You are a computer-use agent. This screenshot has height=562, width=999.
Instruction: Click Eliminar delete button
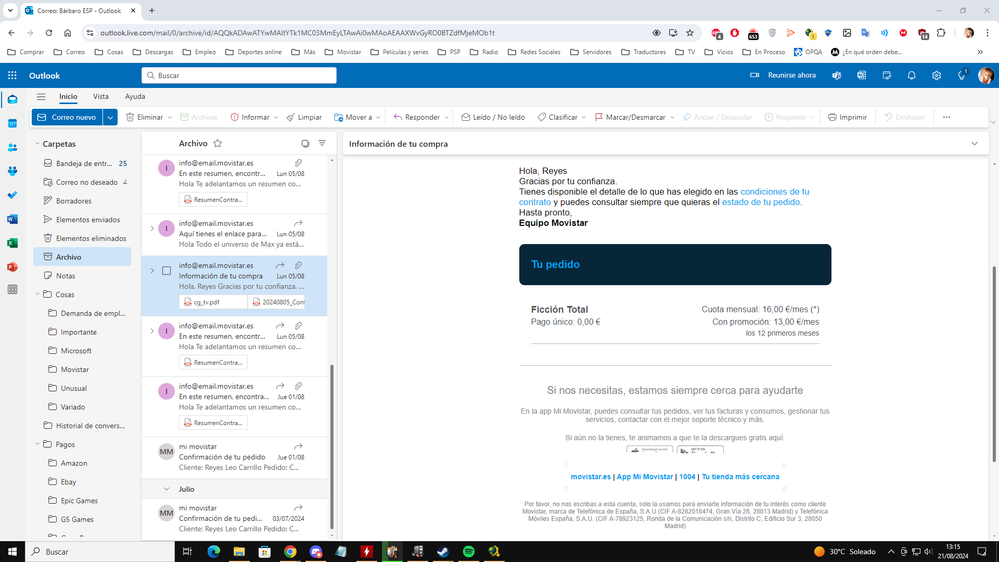tap(145, 117)
